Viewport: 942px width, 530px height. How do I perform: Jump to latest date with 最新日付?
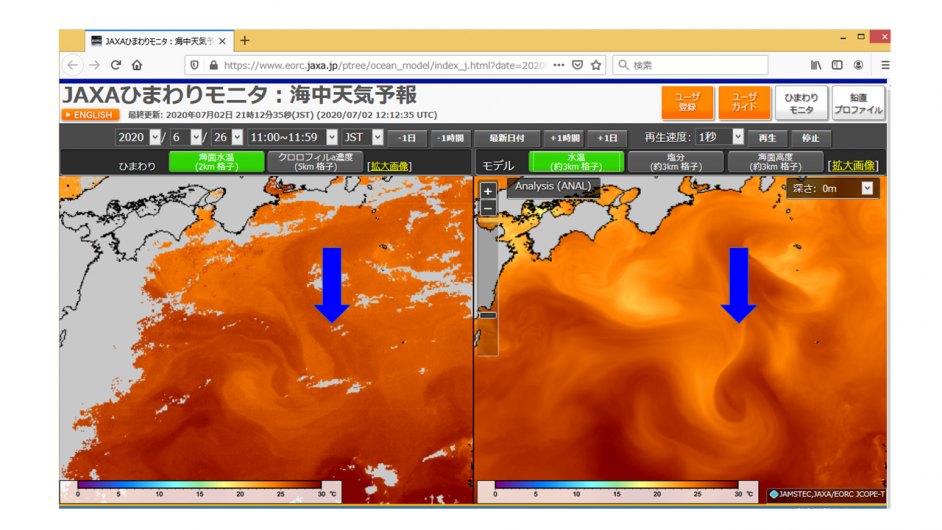coord(506,138)
